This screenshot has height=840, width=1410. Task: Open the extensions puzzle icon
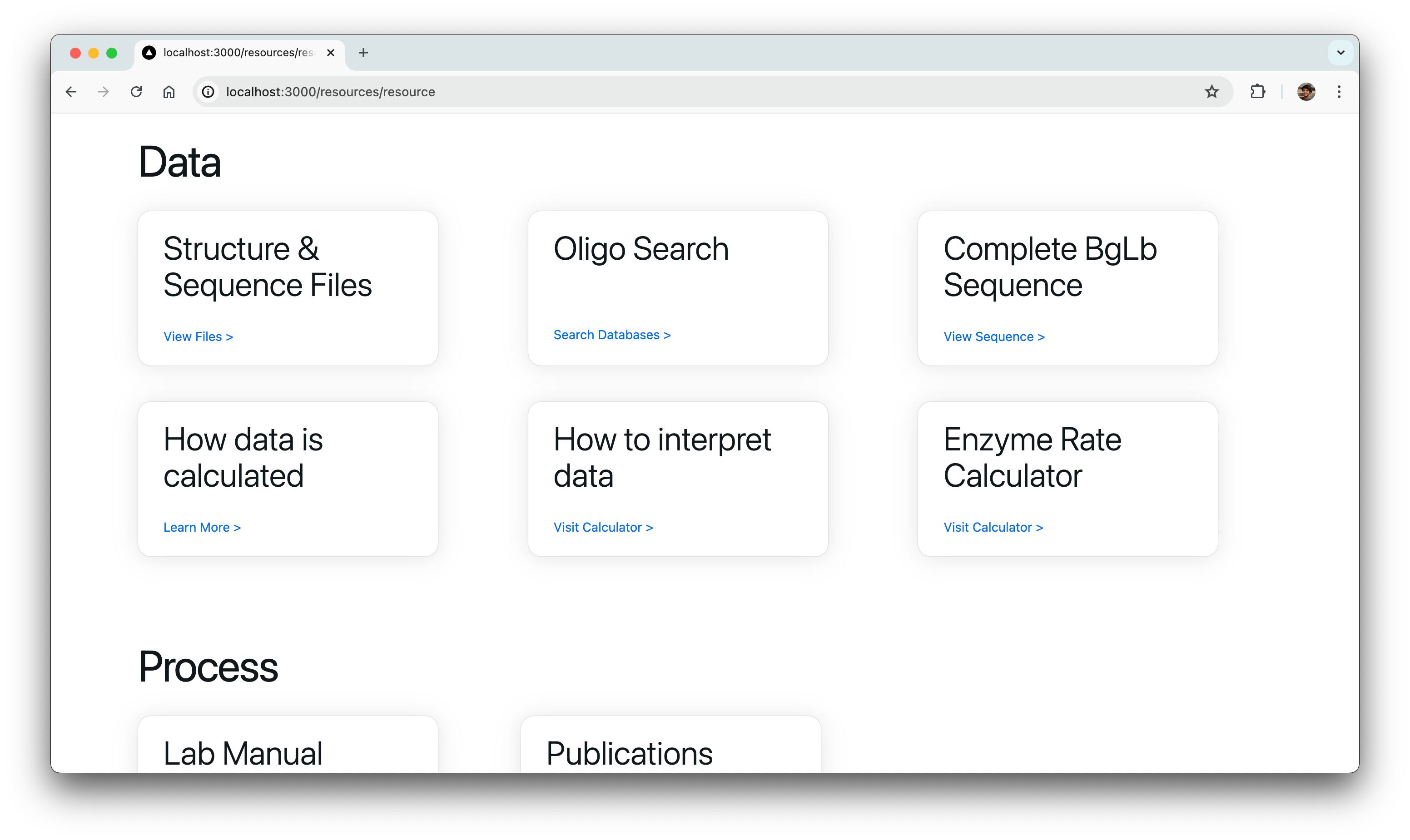tap(1257, 92)
